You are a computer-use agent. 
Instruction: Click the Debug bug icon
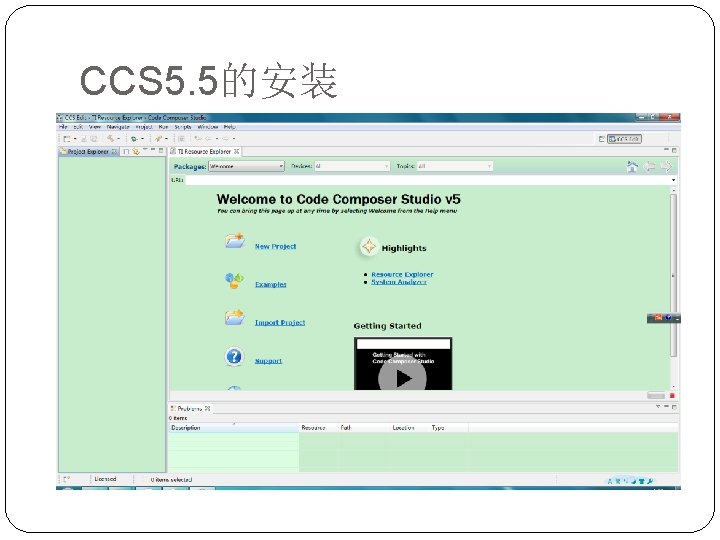coord(134,139)
